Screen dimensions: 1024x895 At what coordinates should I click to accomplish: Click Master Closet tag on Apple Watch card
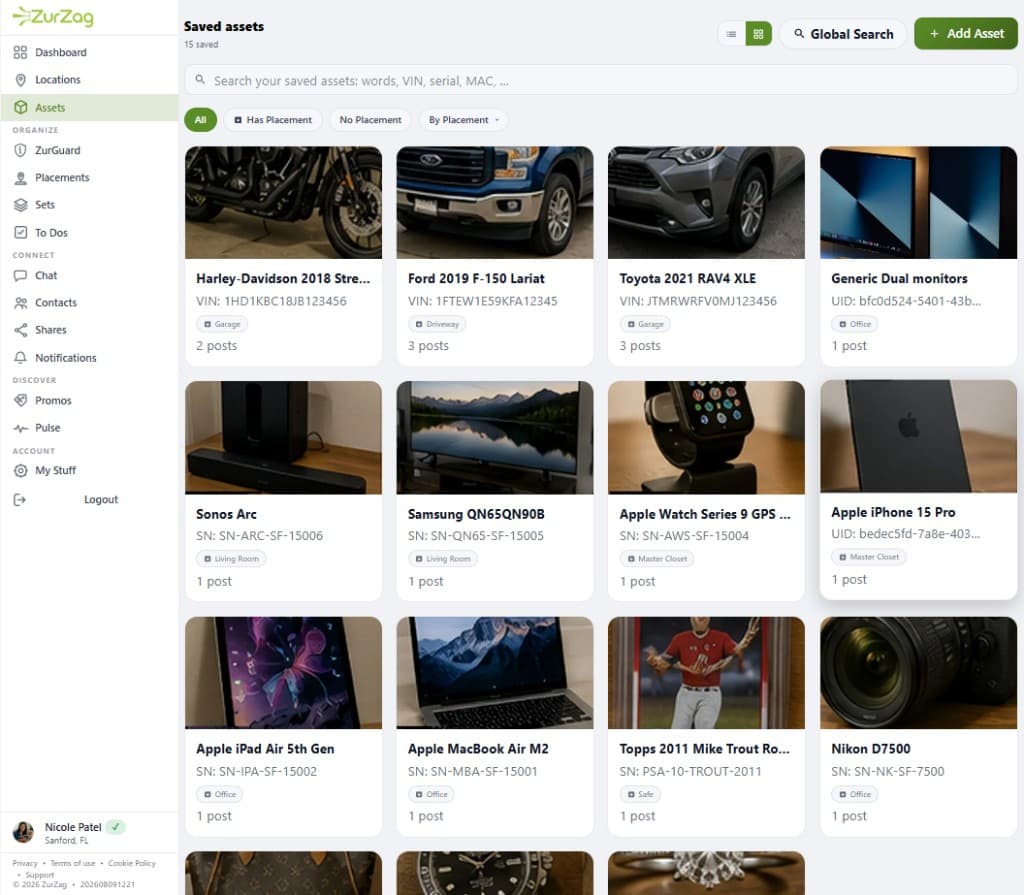click(657, 559)
